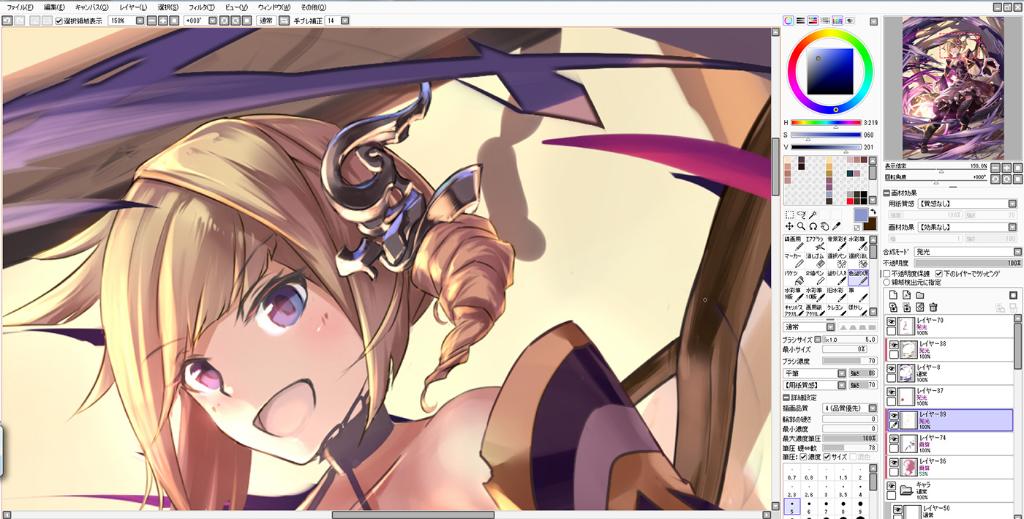Click the navigator preview thumbnail
1024x519 pixels.
pos(953,87)
